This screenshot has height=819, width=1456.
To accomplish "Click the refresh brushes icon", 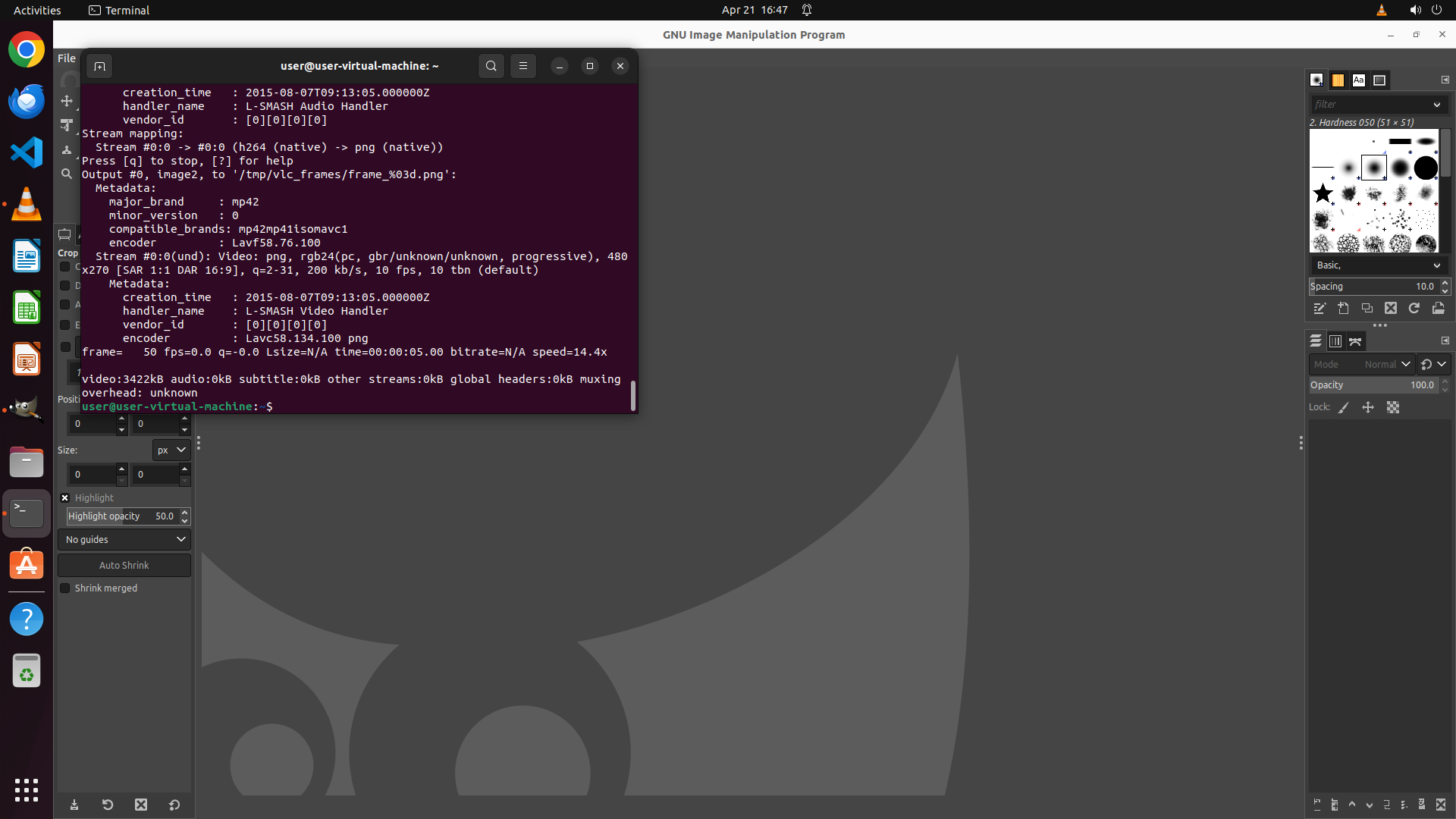I will click(x=1414, y=308).
